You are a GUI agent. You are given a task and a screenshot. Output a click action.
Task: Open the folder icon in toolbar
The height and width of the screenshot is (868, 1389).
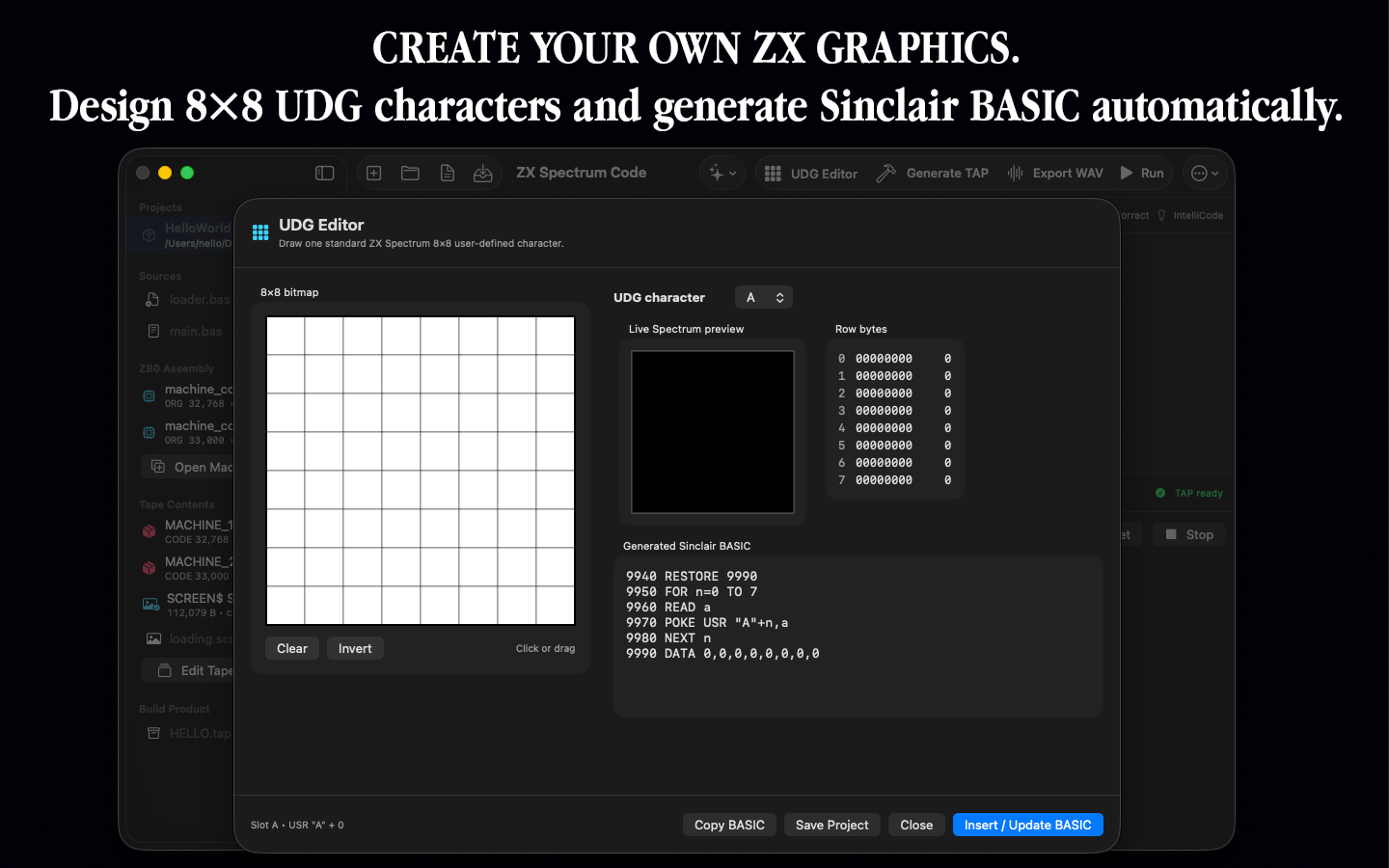(x=410, y=173)
